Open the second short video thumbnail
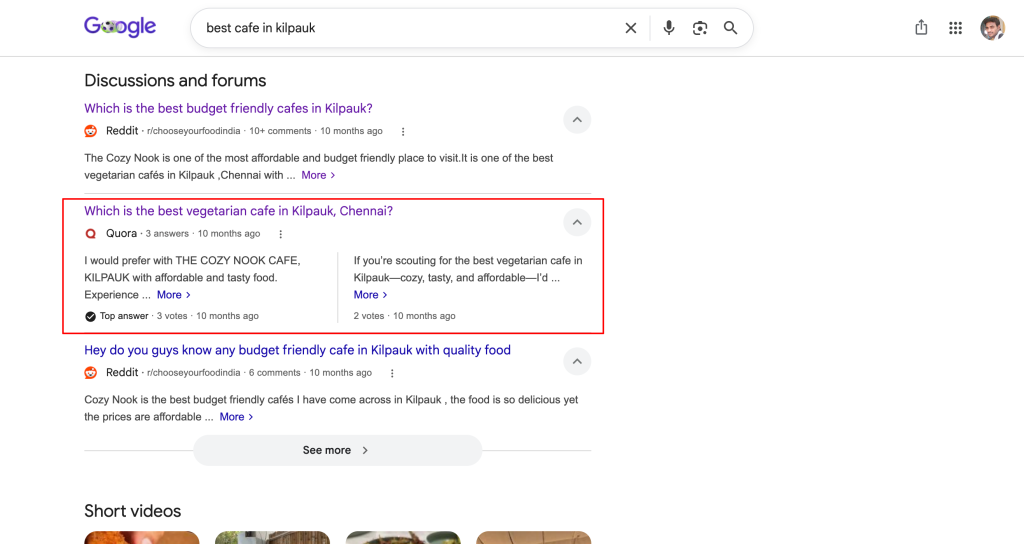 [x=272, y=537]
